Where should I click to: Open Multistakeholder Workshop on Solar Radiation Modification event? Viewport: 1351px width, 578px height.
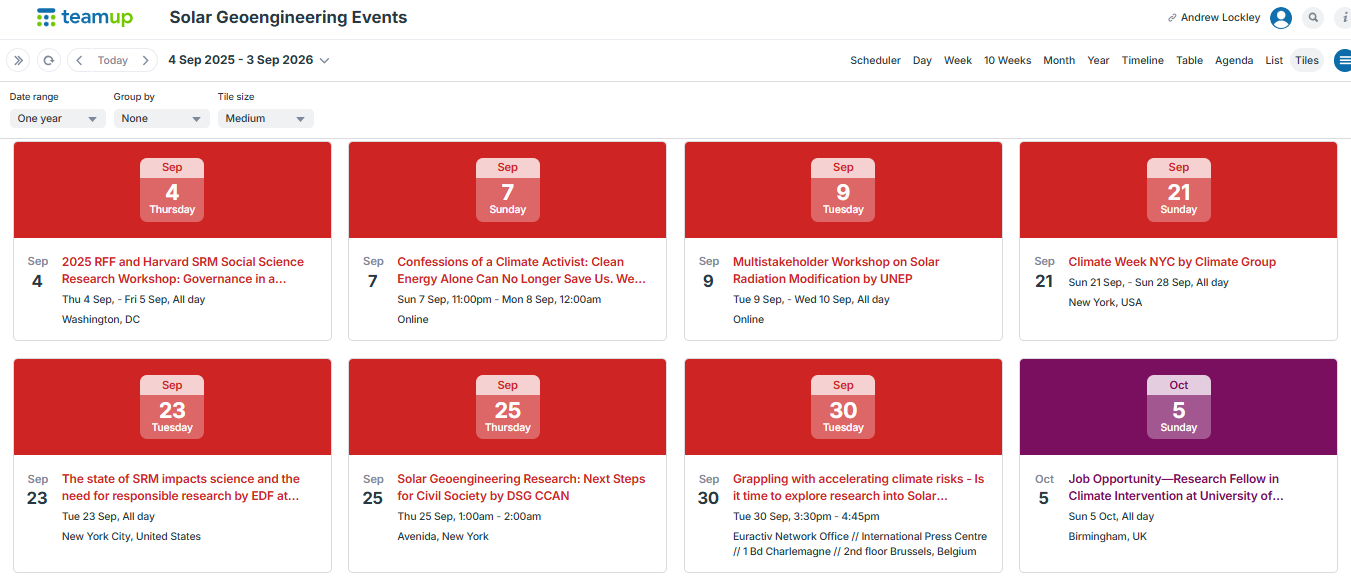836,270
